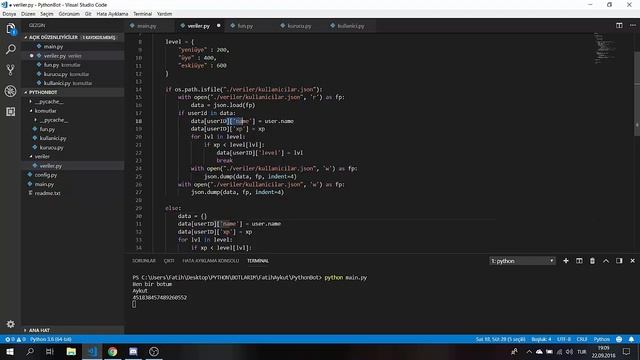Open the Explorer view in activity bar
The width and height of the screenshot is (640, 360).
tap(11, 29)
